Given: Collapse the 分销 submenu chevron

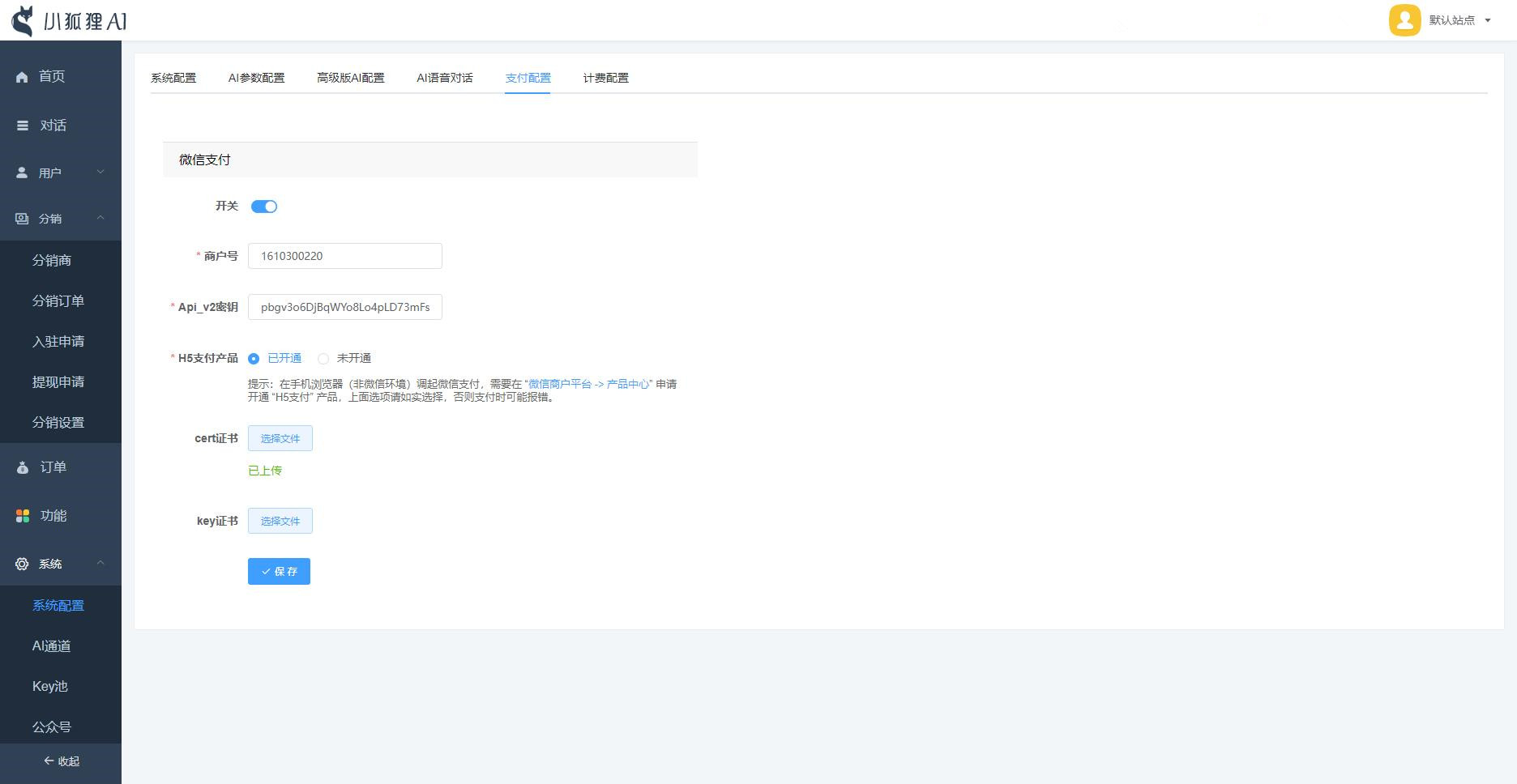Looking at the screenshot, I should [x=100, y=218].
